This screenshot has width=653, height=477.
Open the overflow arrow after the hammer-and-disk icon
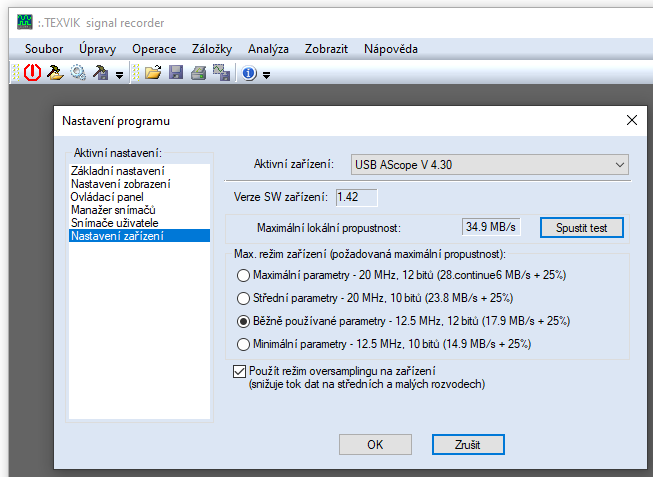click(x=119, y=74)
